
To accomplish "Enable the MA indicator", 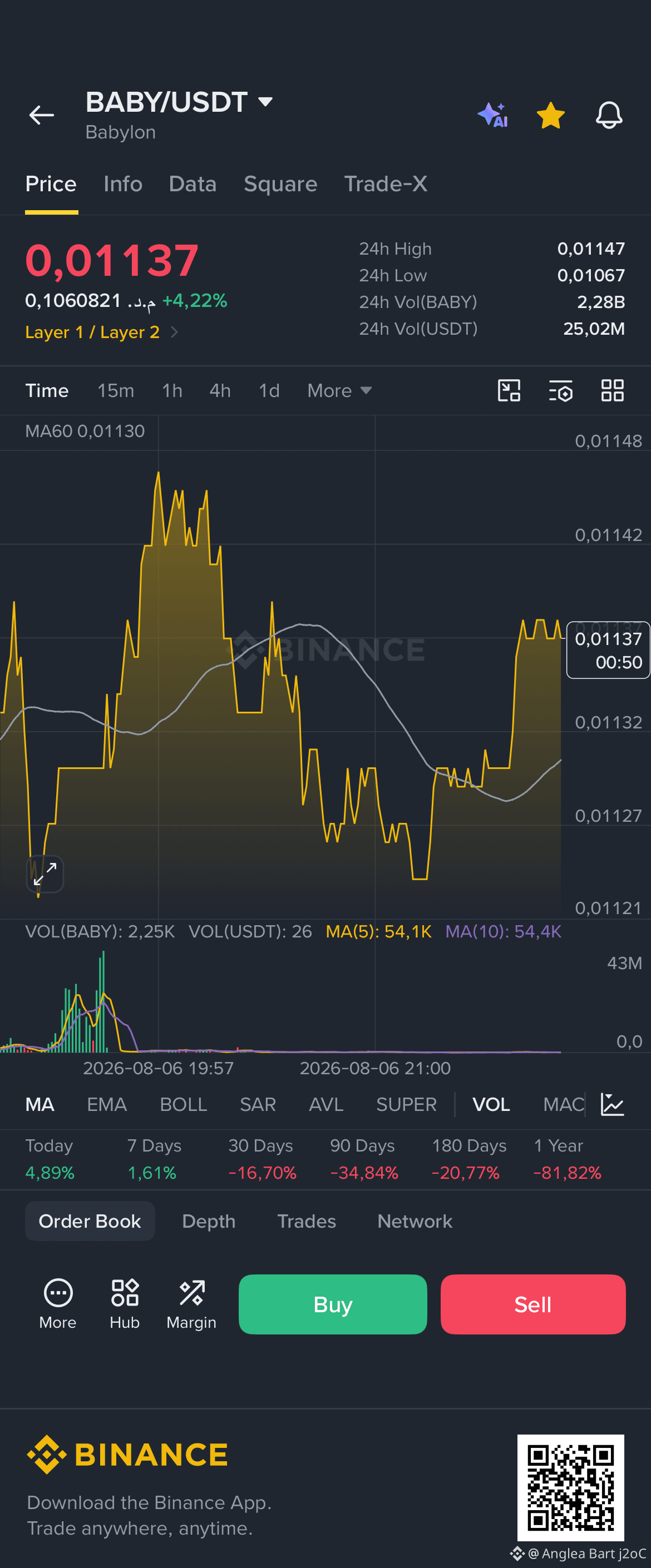I will pos(40,1104).
